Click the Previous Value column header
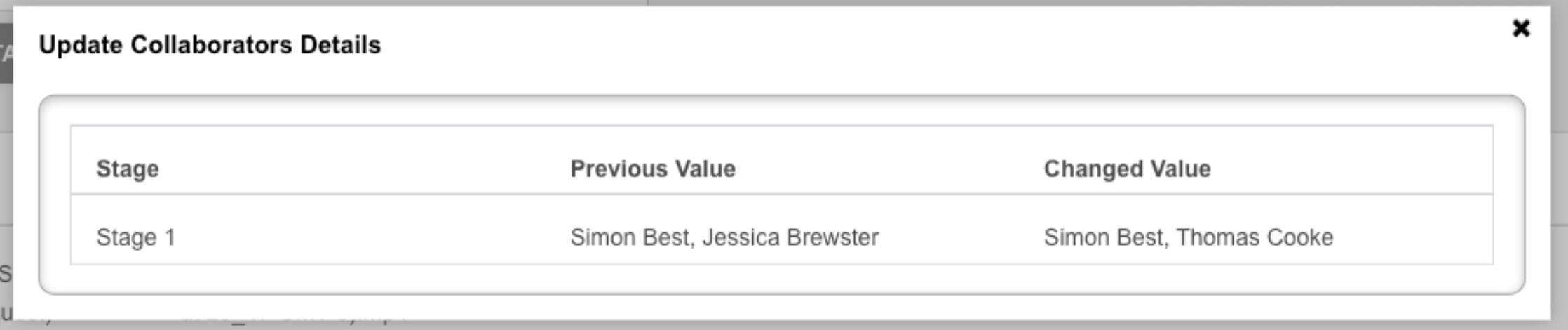Viewport: 1568px width, 330px height. (652, 169)
